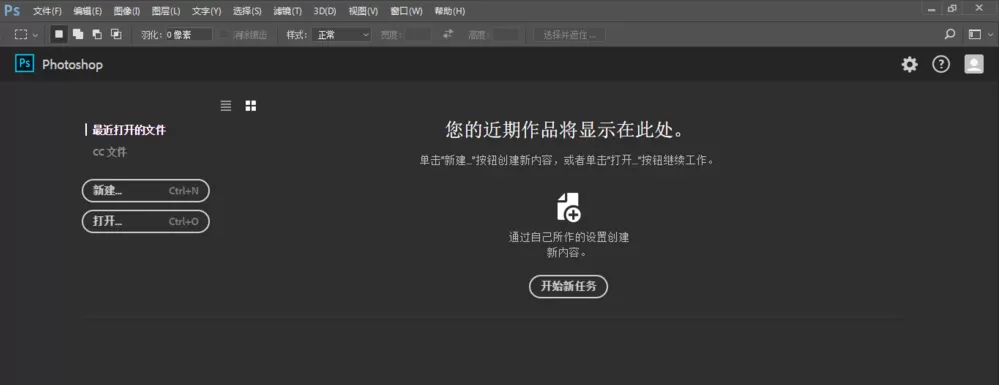
Task: Open the 选择(S) menu
Action: pyautogui.click(x=247, y=11)
